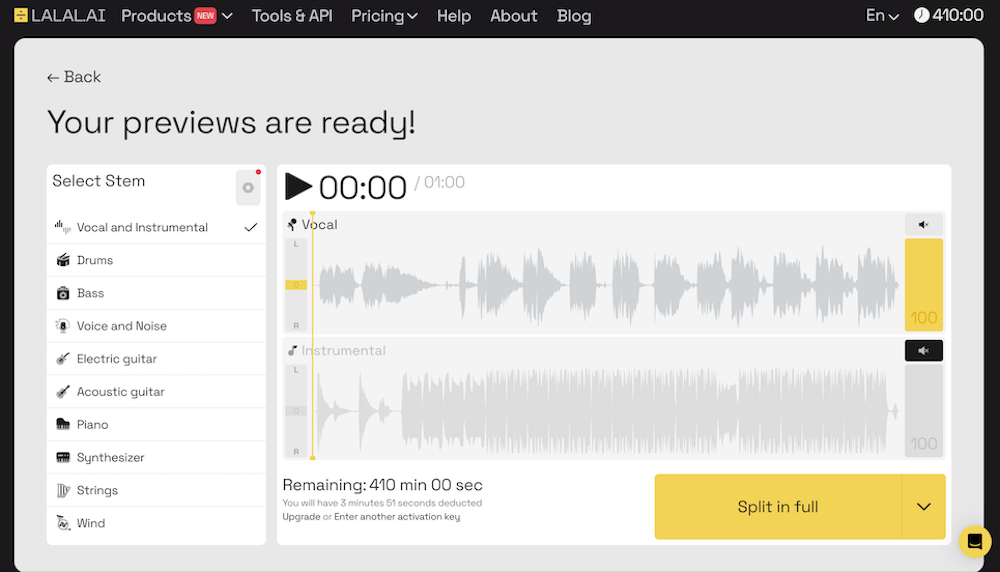
Task: Choose the Voice and Noise stem icon
Action: 63,326
